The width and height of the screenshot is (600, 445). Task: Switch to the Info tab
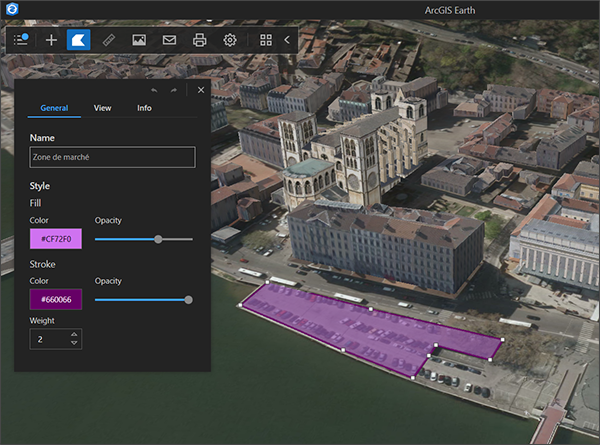pos(144,108)
